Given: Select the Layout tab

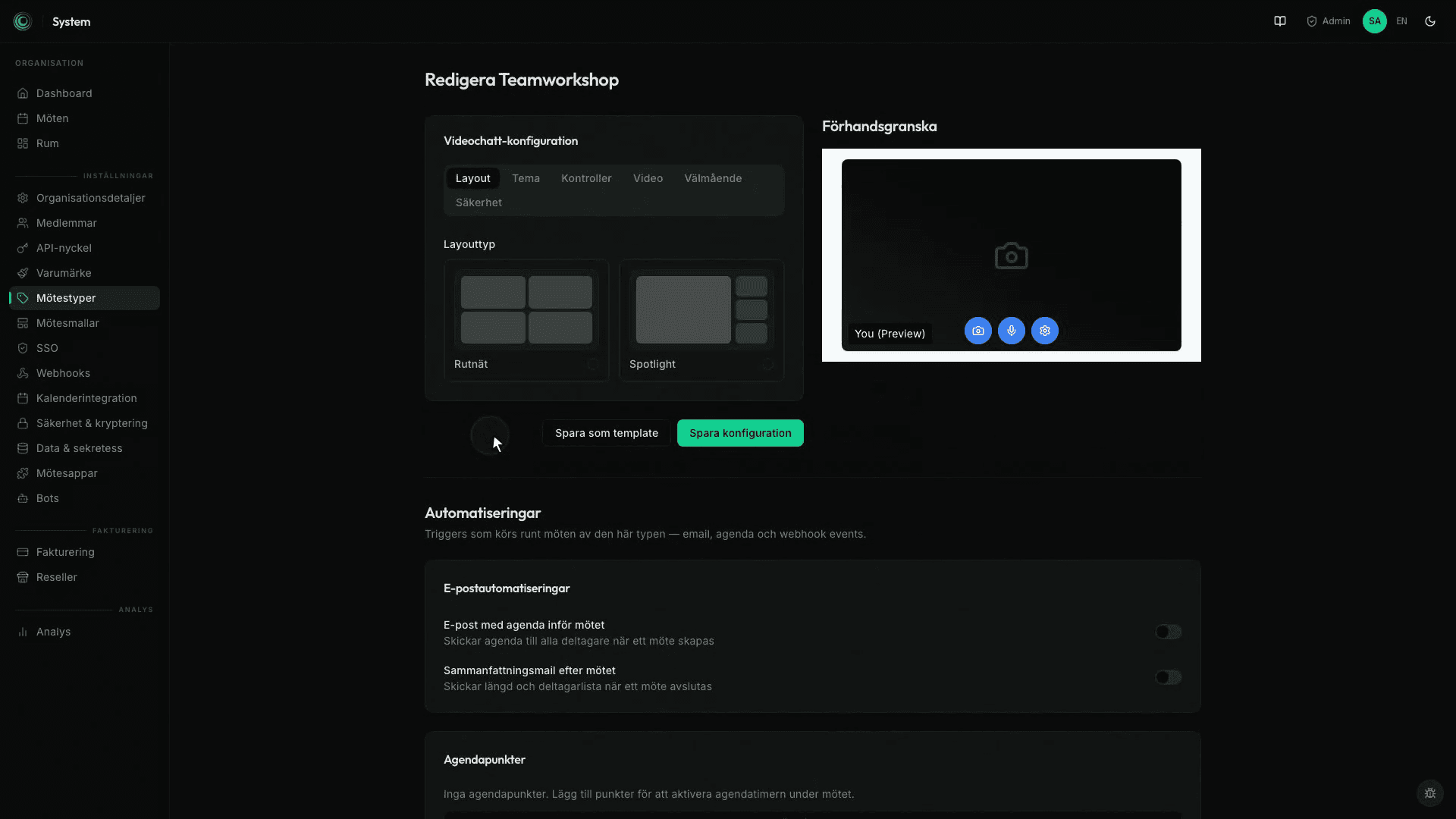Looking at the screenshot, I should tap(473, 178).
